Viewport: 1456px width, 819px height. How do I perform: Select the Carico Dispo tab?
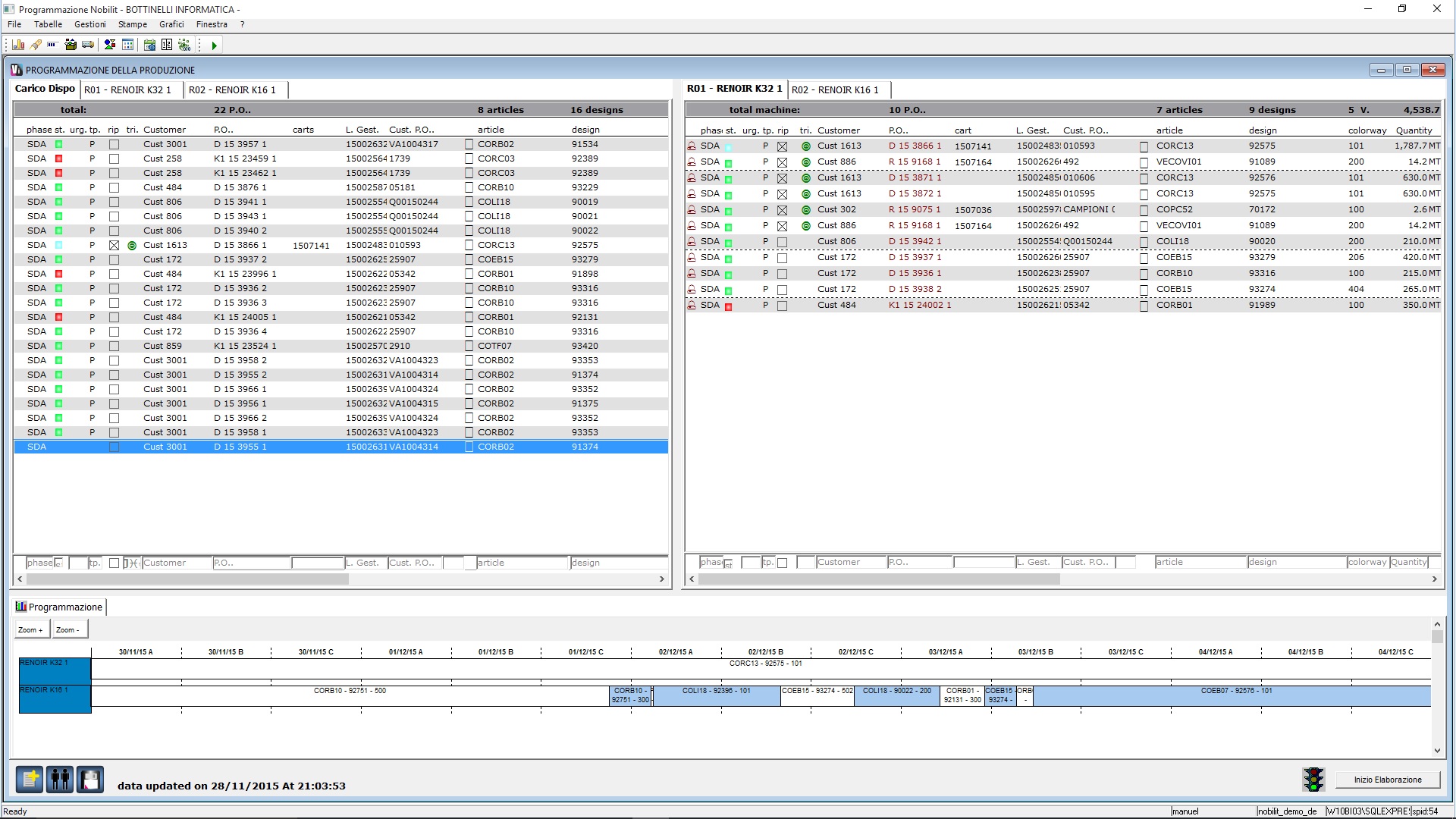coord(45,89)
